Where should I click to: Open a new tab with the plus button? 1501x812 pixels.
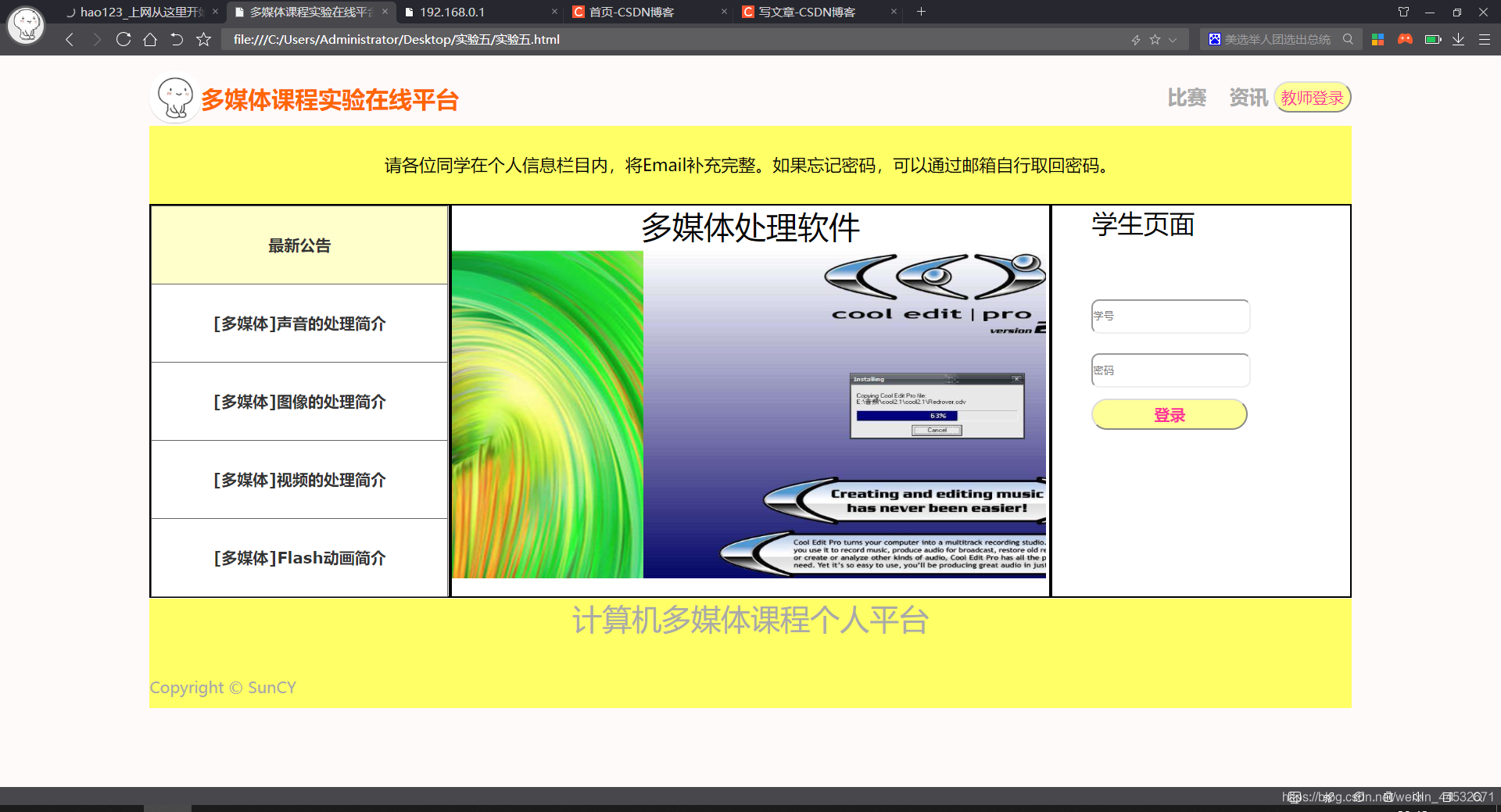tap(921, 12)
